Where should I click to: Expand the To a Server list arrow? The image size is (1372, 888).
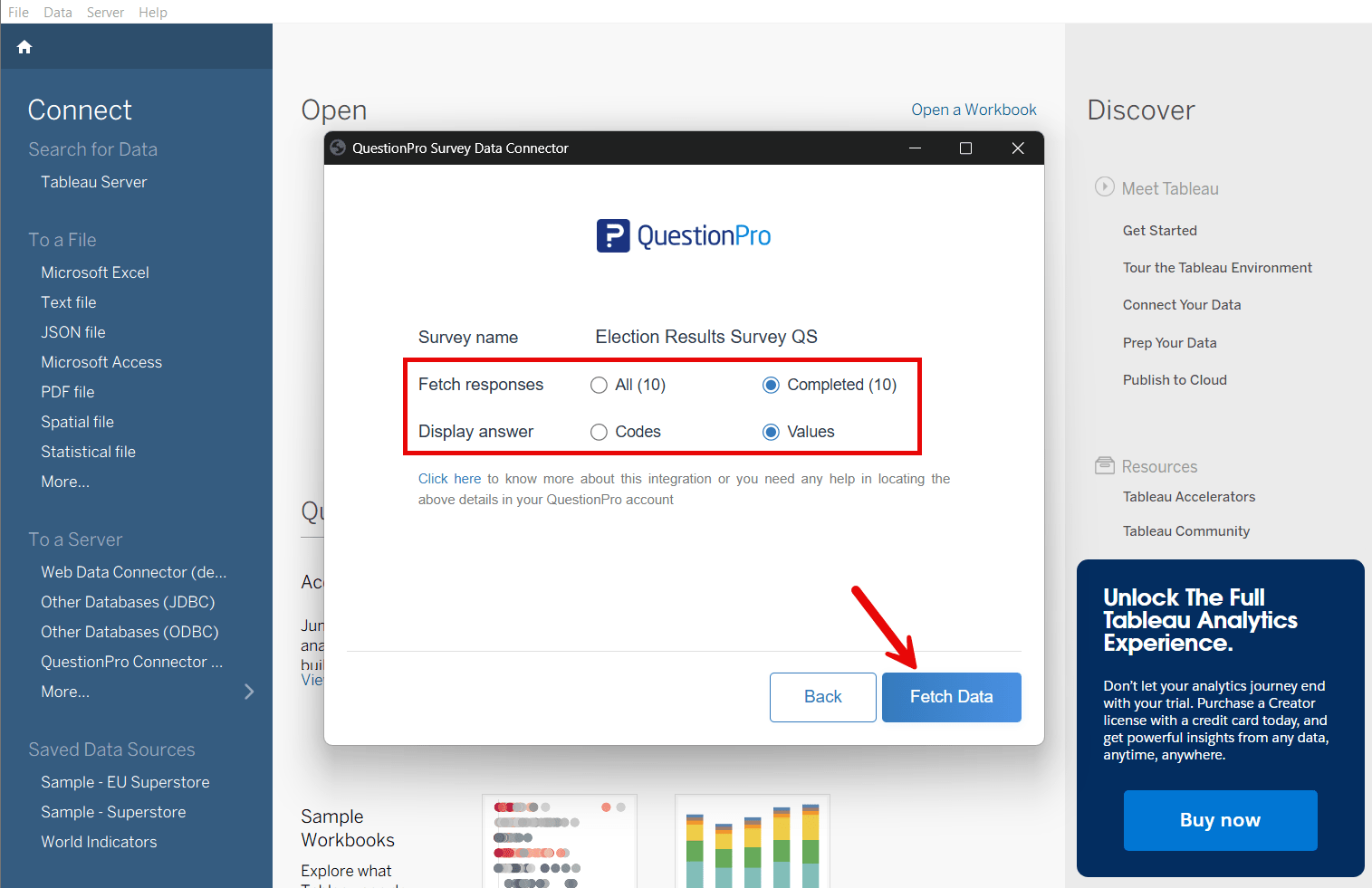coord(249,692)
